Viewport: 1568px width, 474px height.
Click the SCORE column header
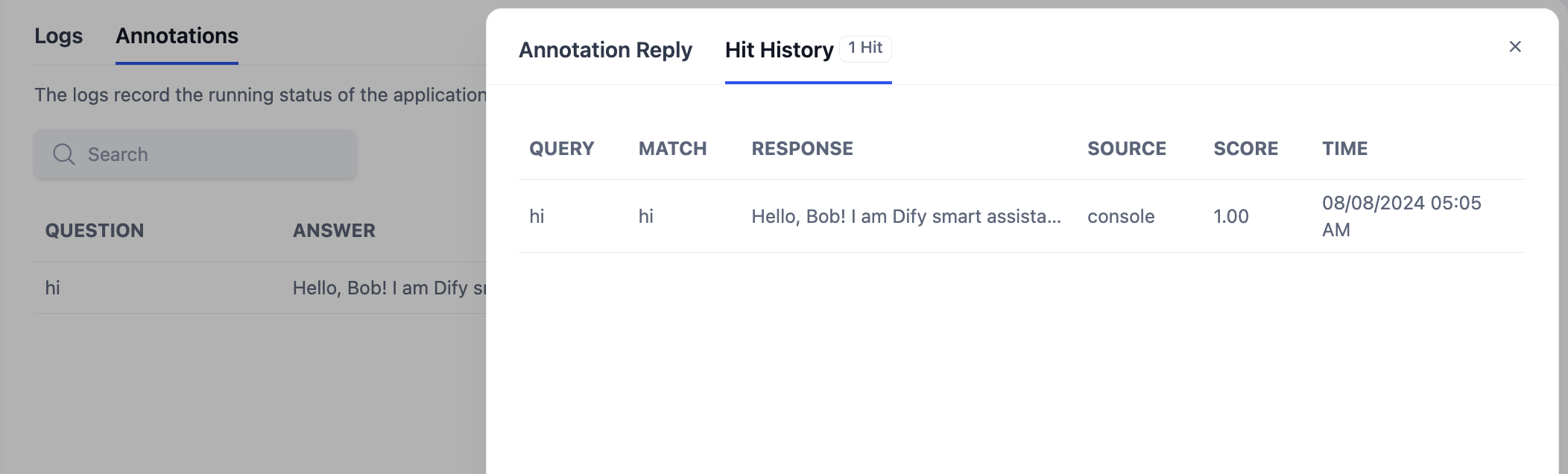1245,148
